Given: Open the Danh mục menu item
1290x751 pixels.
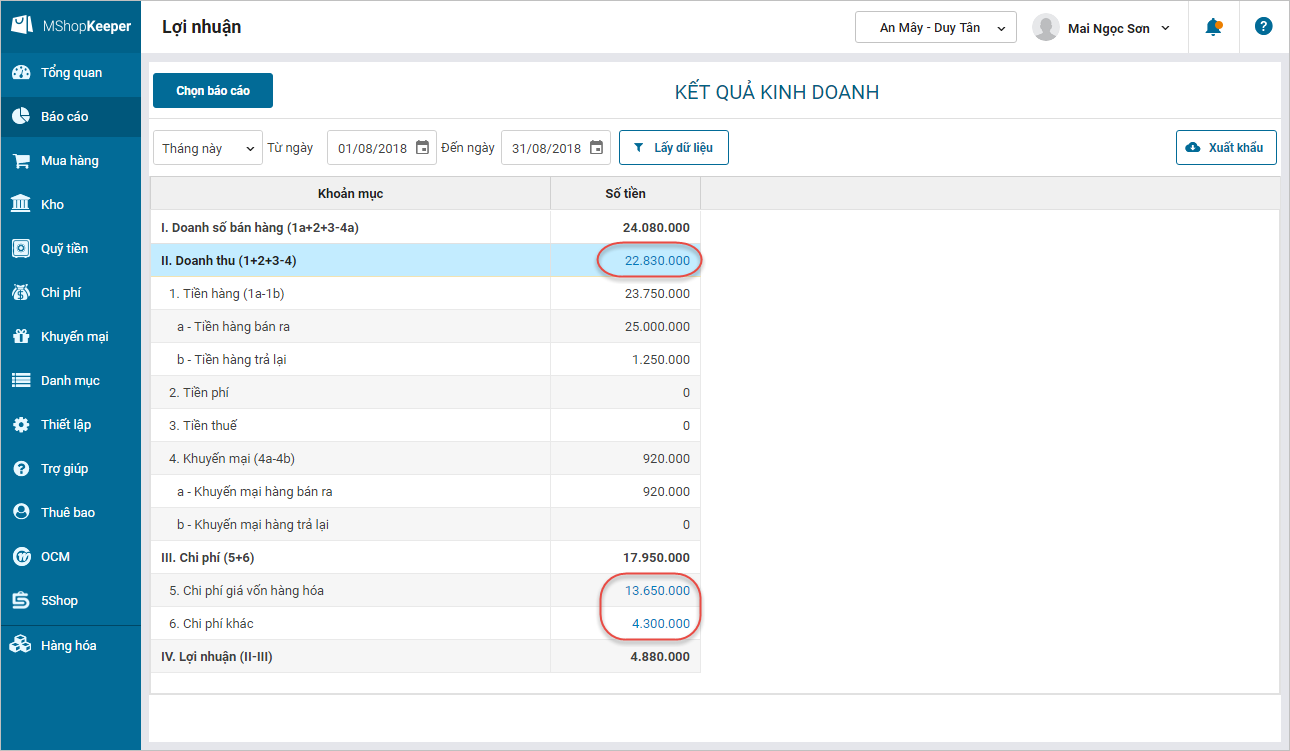Looking at the screenshot, I should tap(71, 381).
